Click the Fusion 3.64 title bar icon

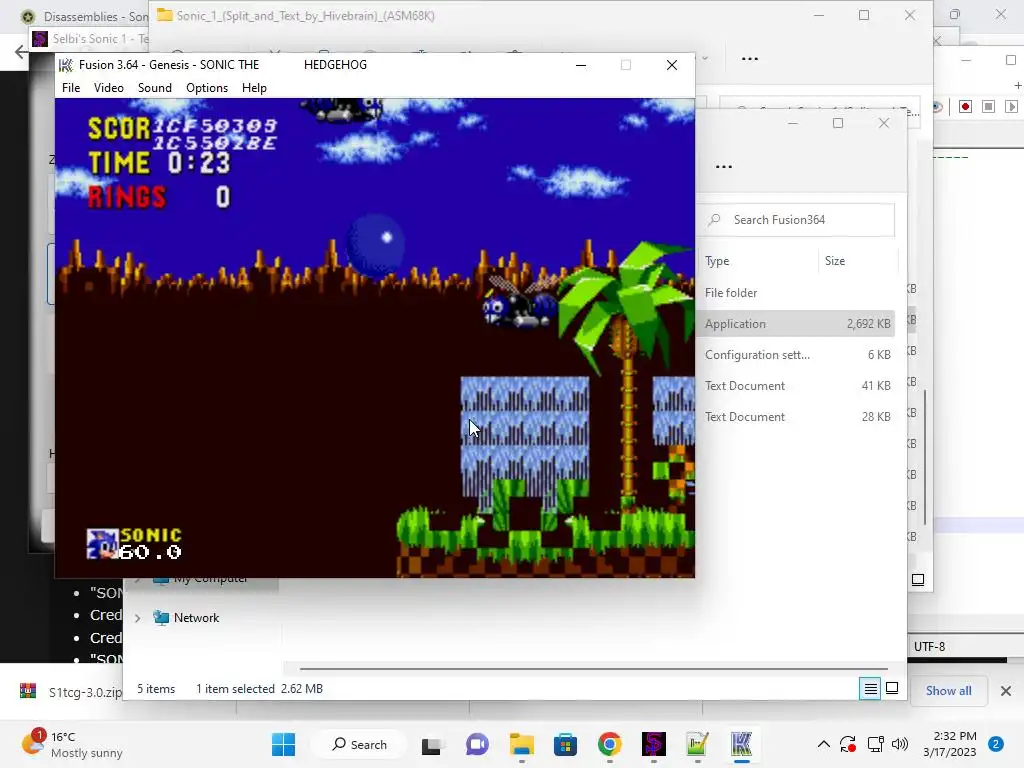pos(66,65)
